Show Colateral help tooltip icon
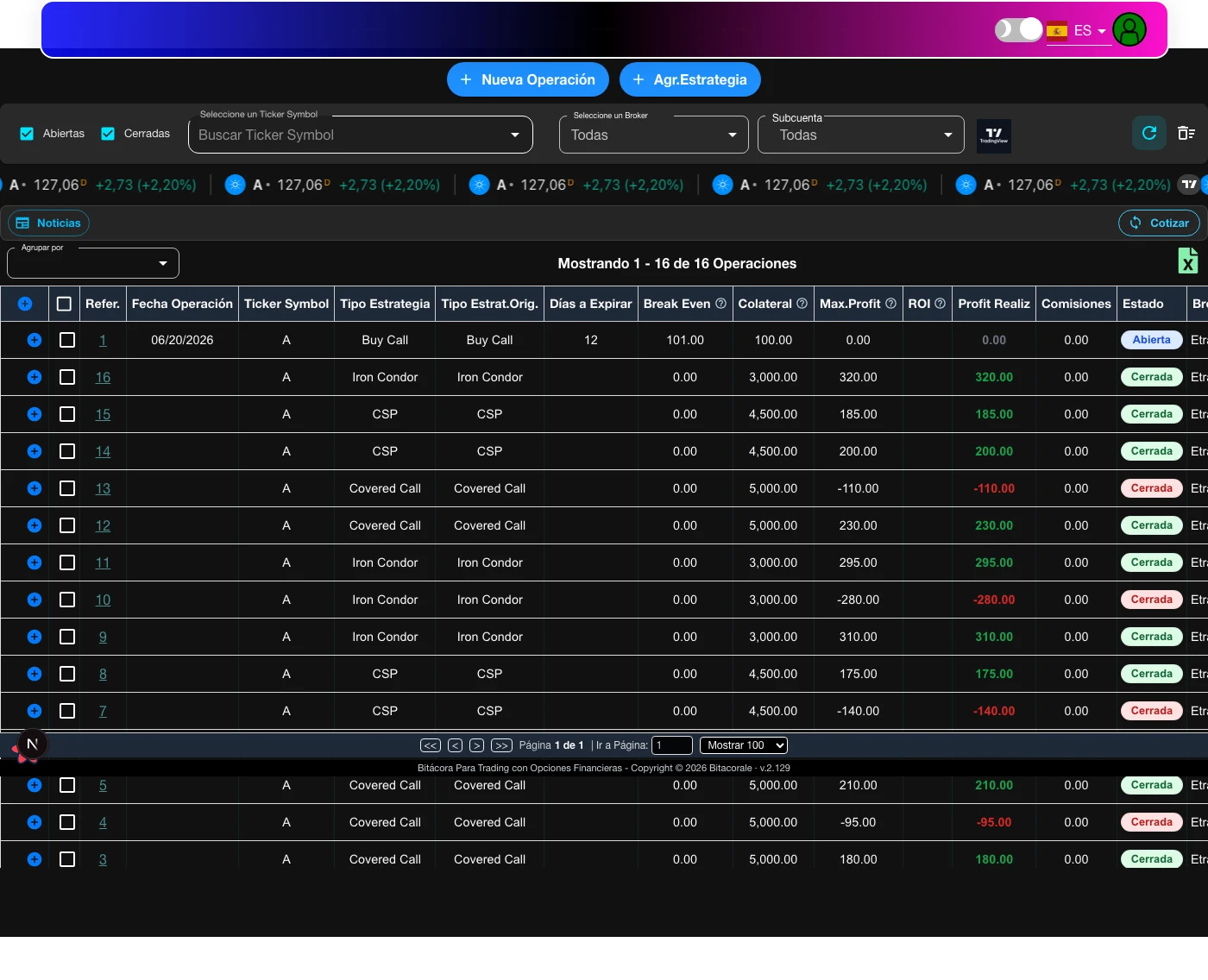This screenshot has height=980, width=1208. [802, 304]
